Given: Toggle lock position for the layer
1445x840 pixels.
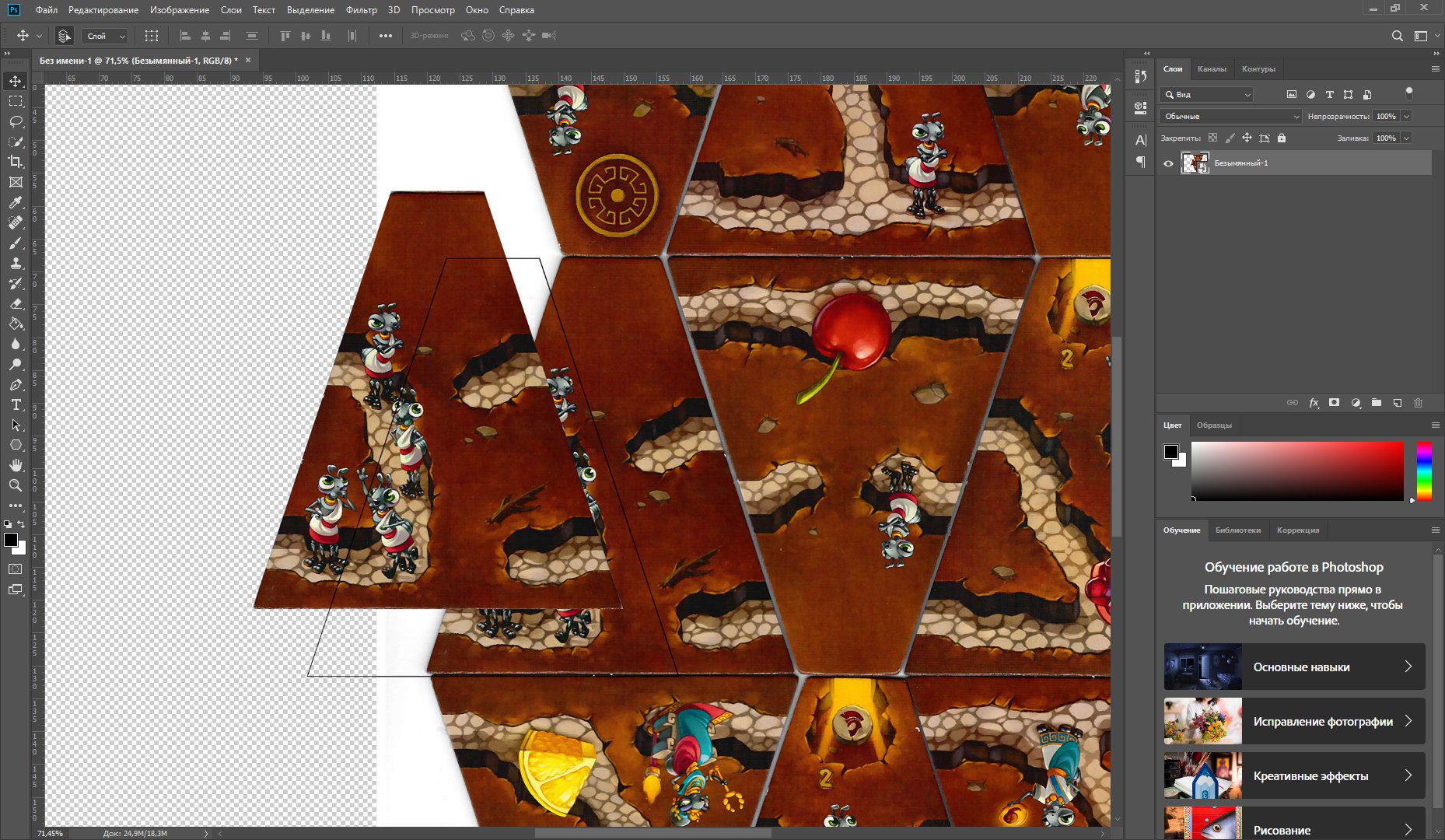Looking at the screenshot, I should [1247, 138].
